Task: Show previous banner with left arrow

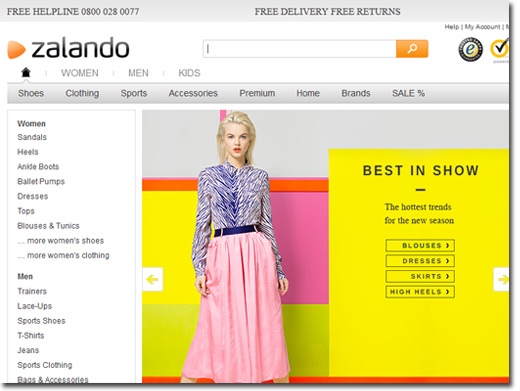Action: tap(153, 279)
